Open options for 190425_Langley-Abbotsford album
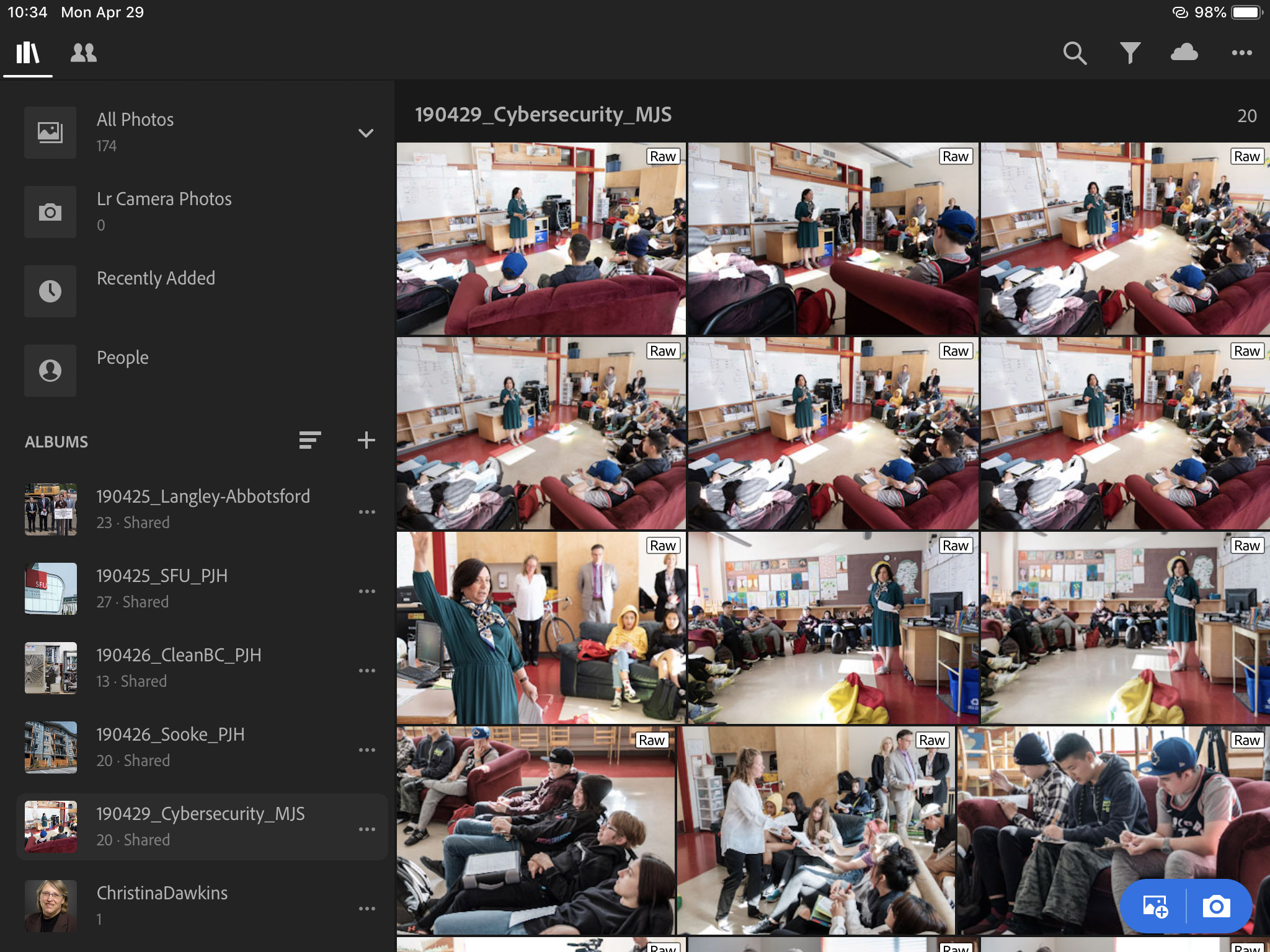The width and height of the screenshot is (1270, 952). click(x=366, y=512)
